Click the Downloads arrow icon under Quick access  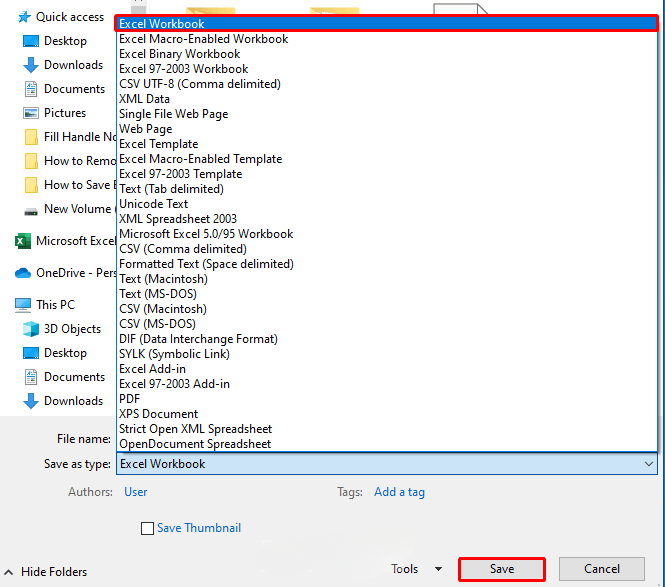coord(31,65)
